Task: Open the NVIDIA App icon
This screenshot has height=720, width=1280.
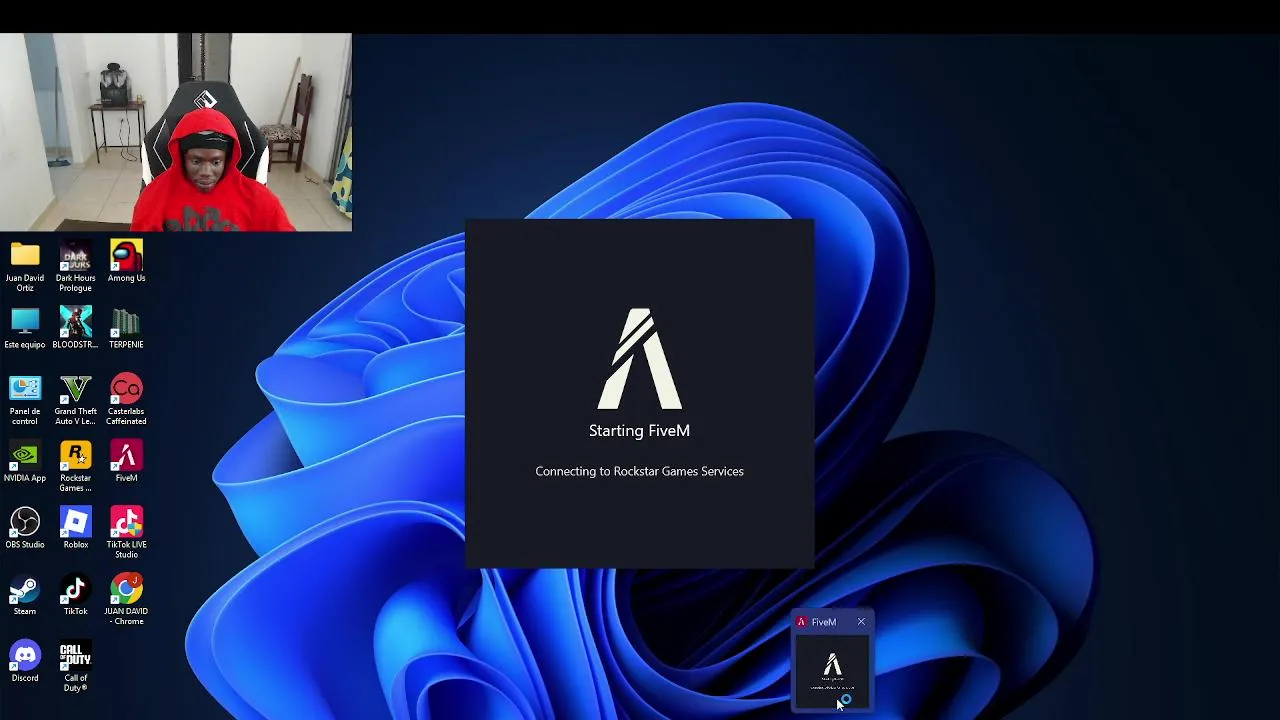Action: (25, 462)
